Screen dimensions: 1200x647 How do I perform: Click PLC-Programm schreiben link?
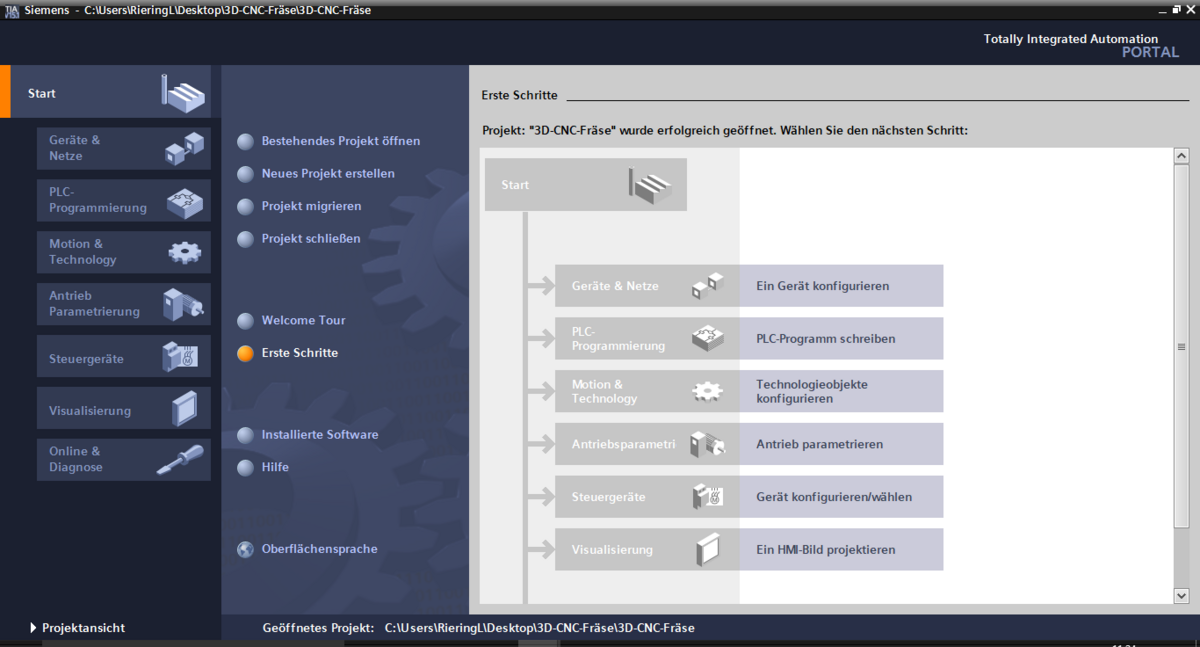point(825,339)
